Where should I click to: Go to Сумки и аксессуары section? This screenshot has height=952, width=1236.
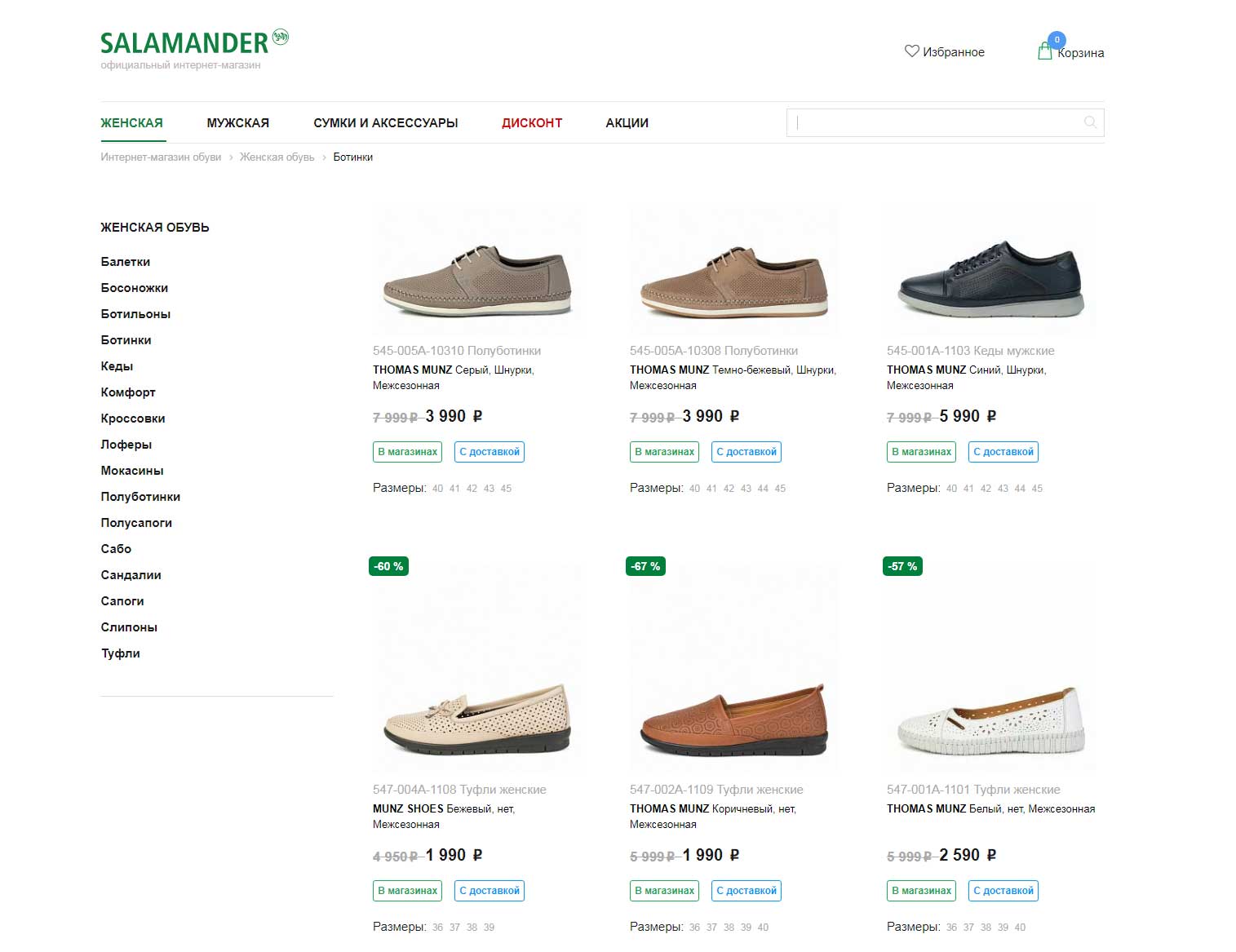385,123
